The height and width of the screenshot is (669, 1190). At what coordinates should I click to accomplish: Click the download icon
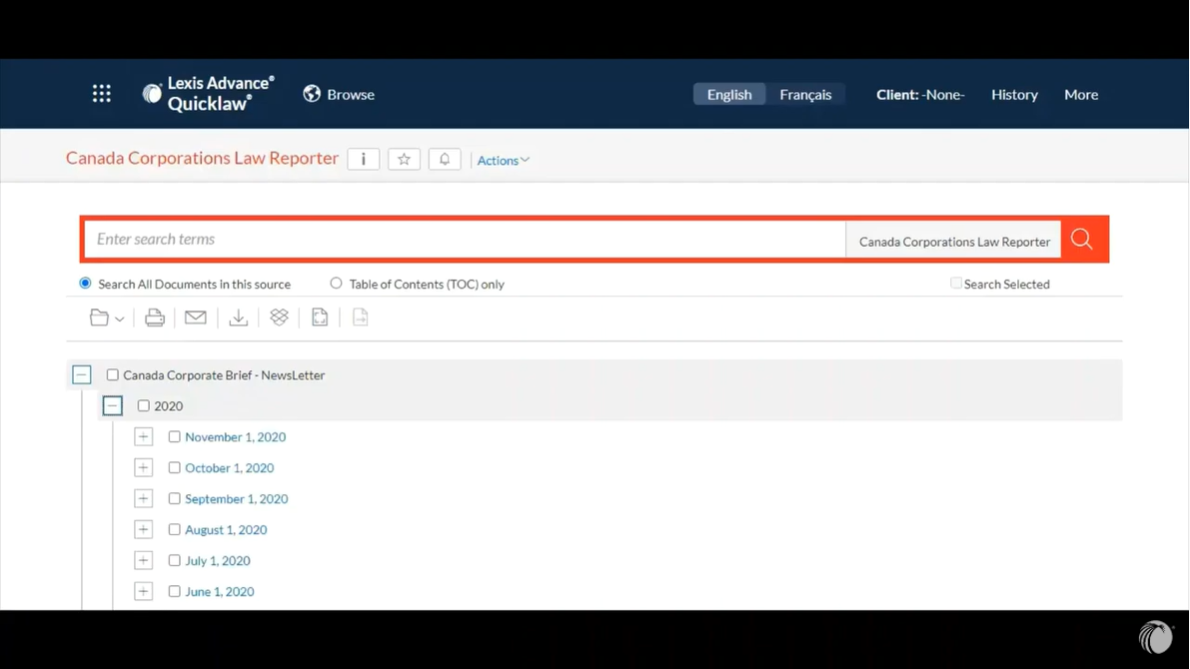pyautogui.click(x=238, y=317)
